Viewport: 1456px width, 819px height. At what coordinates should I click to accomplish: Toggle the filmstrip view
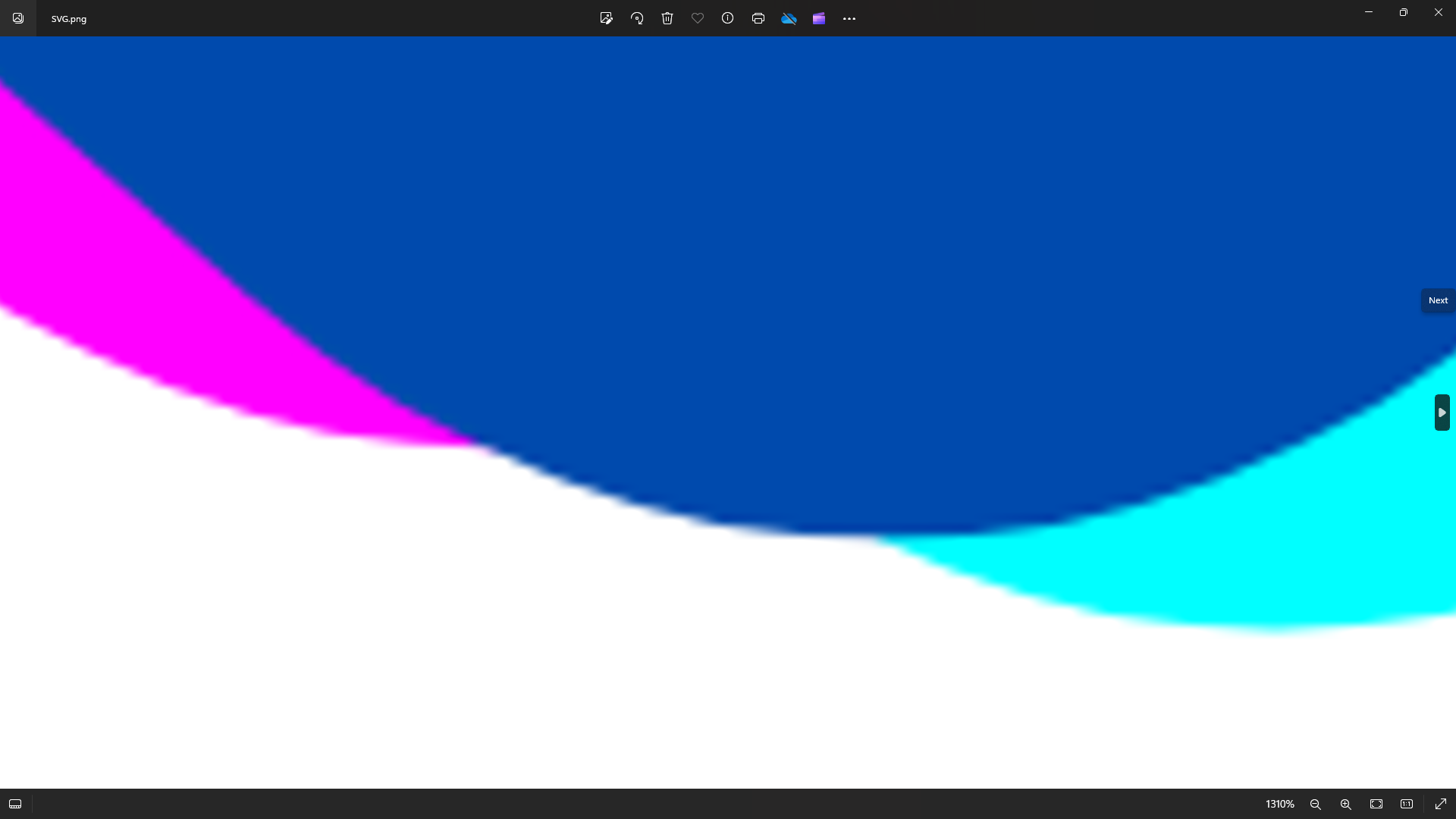tap(15, 804)
